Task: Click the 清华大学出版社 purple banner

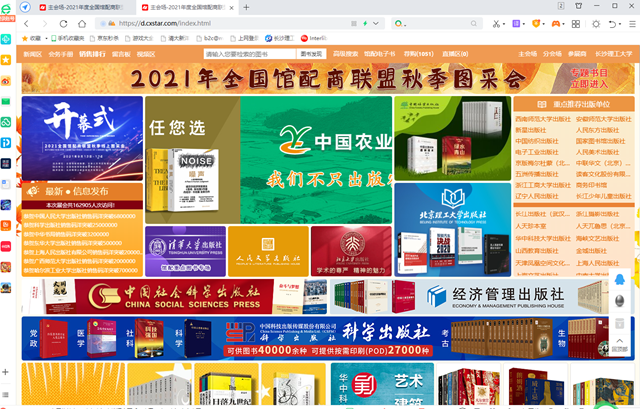Action: (185, 250)
